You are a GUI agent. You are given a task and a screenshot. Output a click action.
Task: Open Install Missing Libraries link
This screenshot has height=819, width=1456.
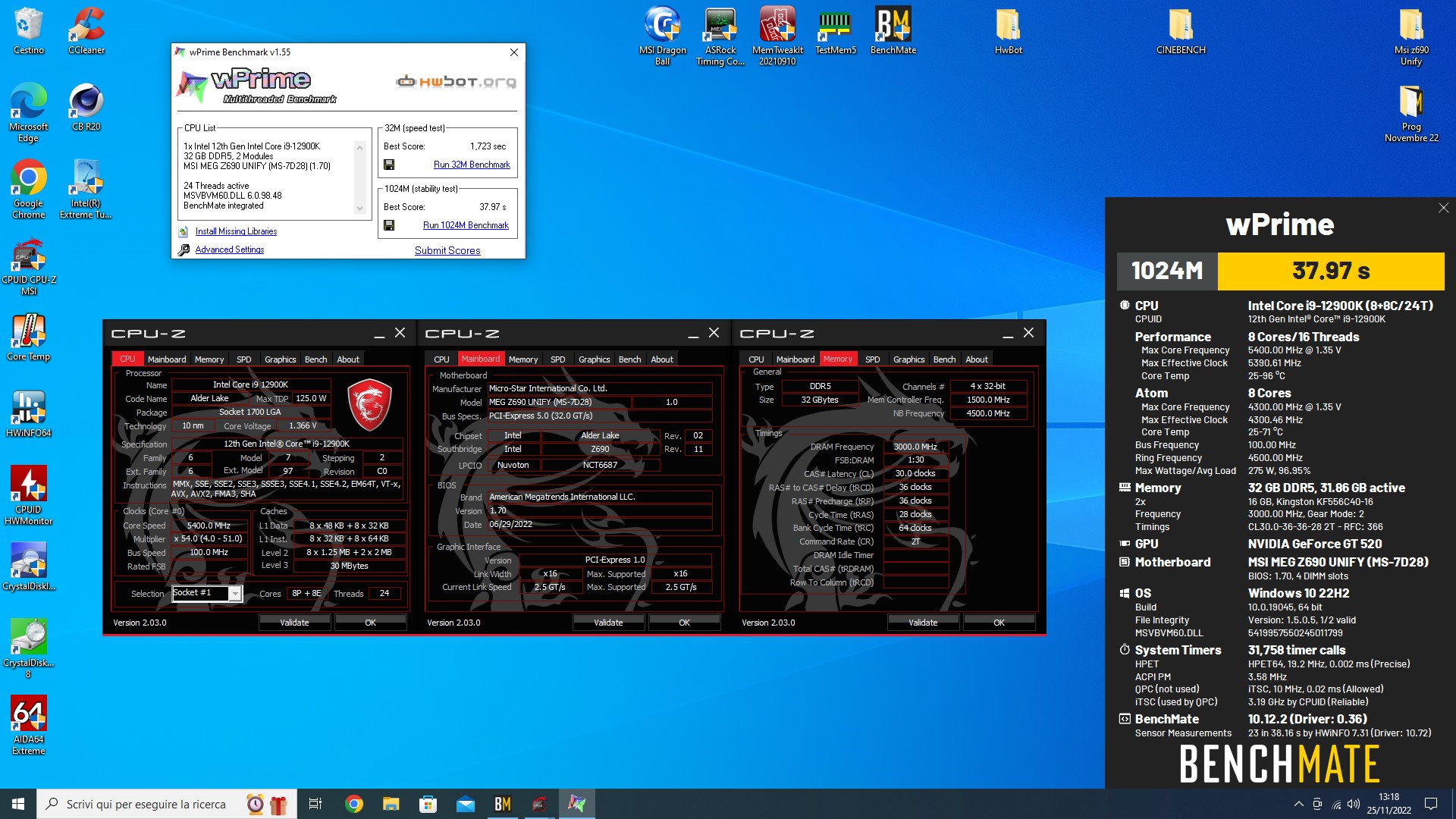pyautogui.click(x=236, y=231)
